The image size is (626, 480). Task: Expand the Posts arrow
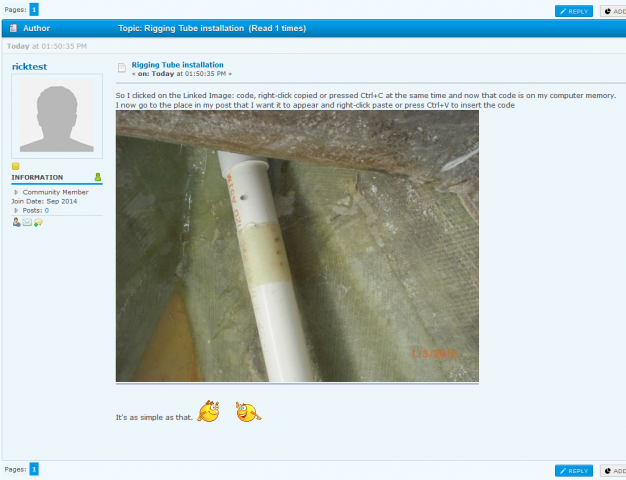(x=16, y=210)
